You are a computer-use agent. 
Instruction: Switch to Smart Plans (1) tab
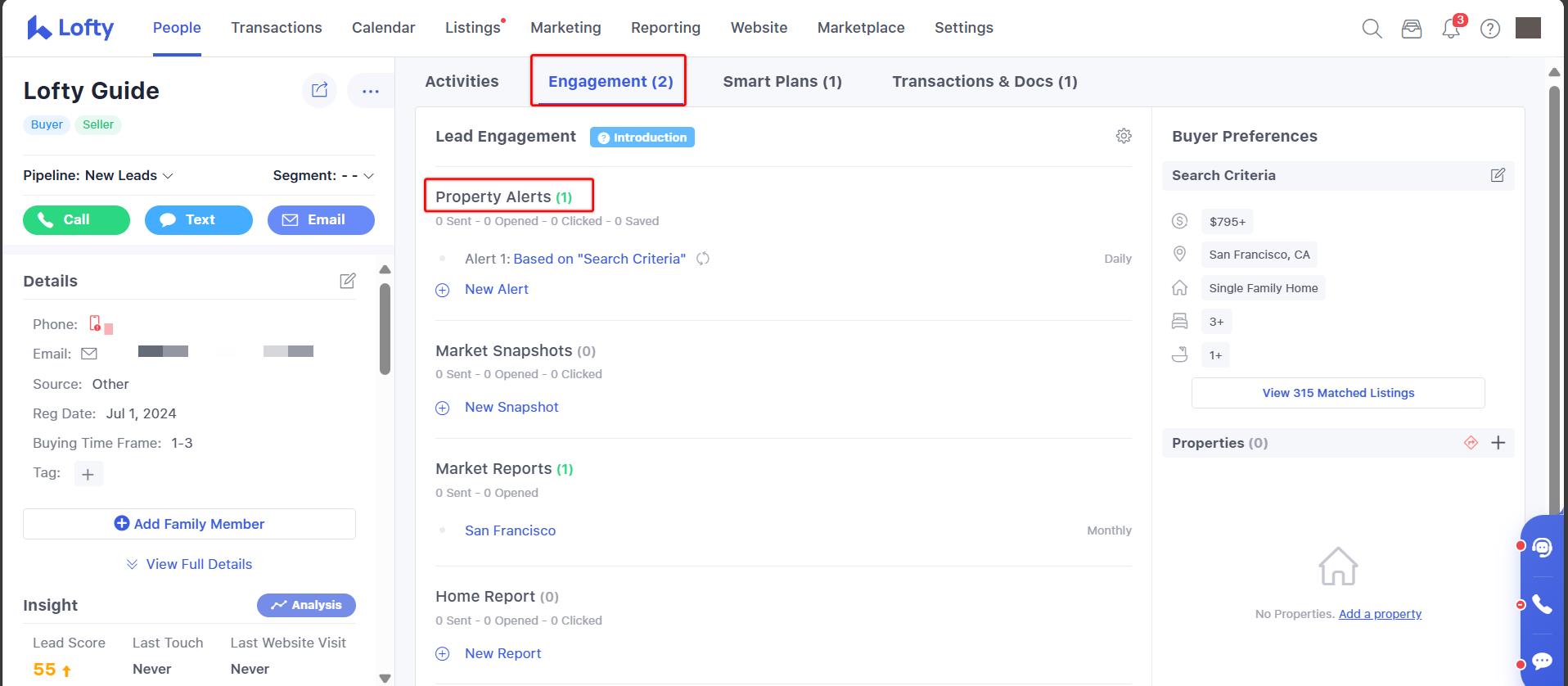pyautogui.click(x=782, y=81)
